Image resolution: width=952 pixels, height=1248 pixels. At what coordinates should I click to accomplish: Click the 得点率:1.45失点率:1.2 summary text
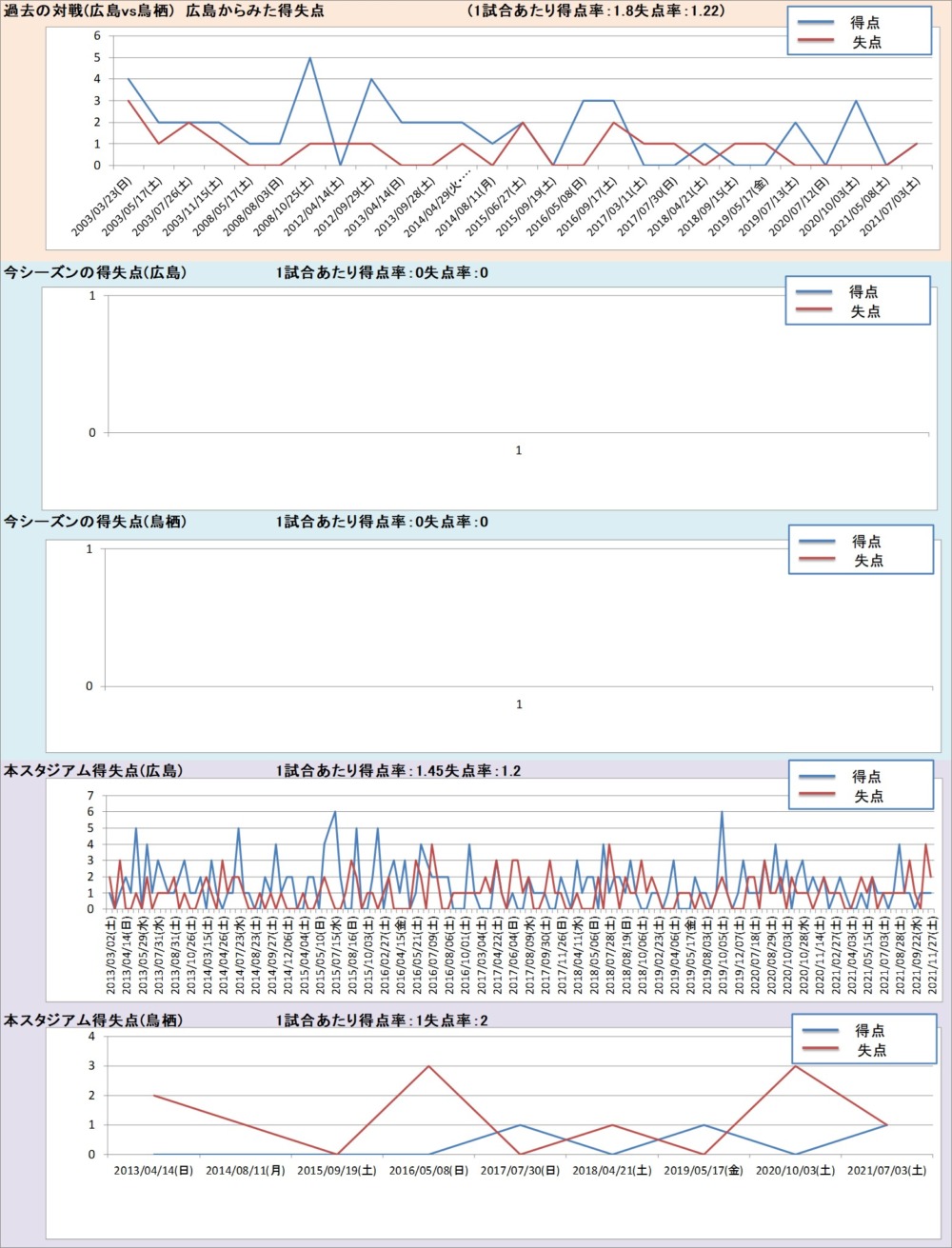[398, 771]
